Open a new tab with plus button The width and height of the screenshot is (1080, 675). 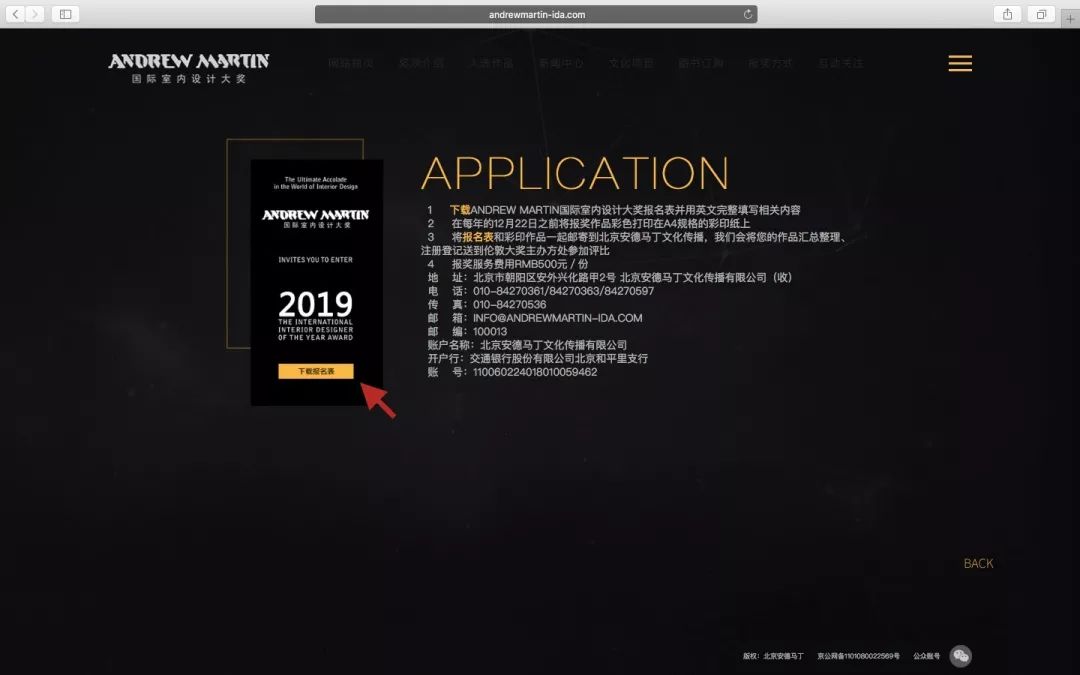pyautogui.click(x=1070, y=19)
